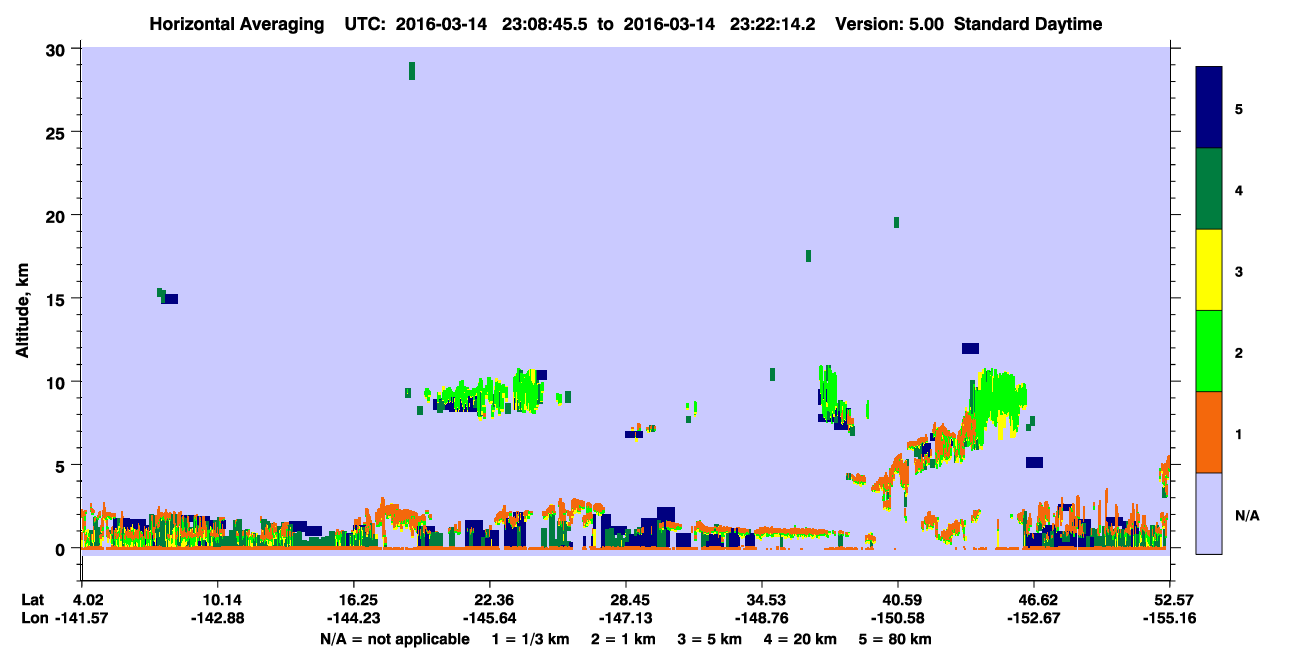The width and height of the screenshot is (1300, 667).
Task: Click the longitude value -155.16
Action: pyautogui.click(x=1169, y=618)
